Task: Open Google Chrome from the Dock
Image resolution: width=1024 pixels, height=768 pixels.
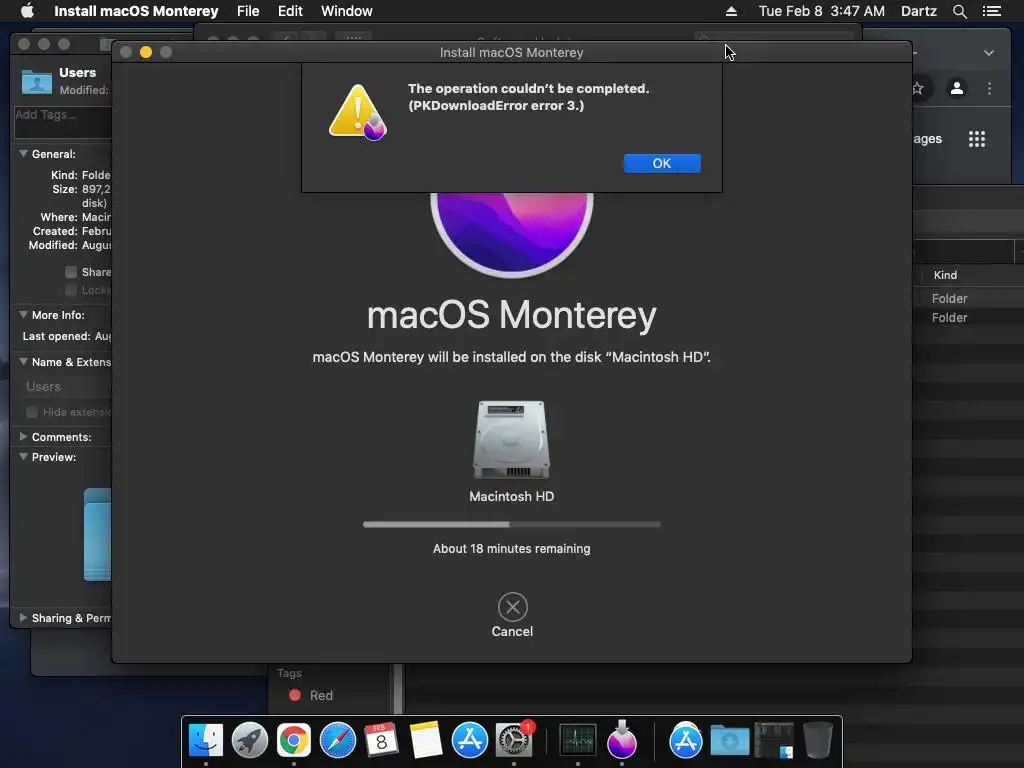Action: pos(294,740)
